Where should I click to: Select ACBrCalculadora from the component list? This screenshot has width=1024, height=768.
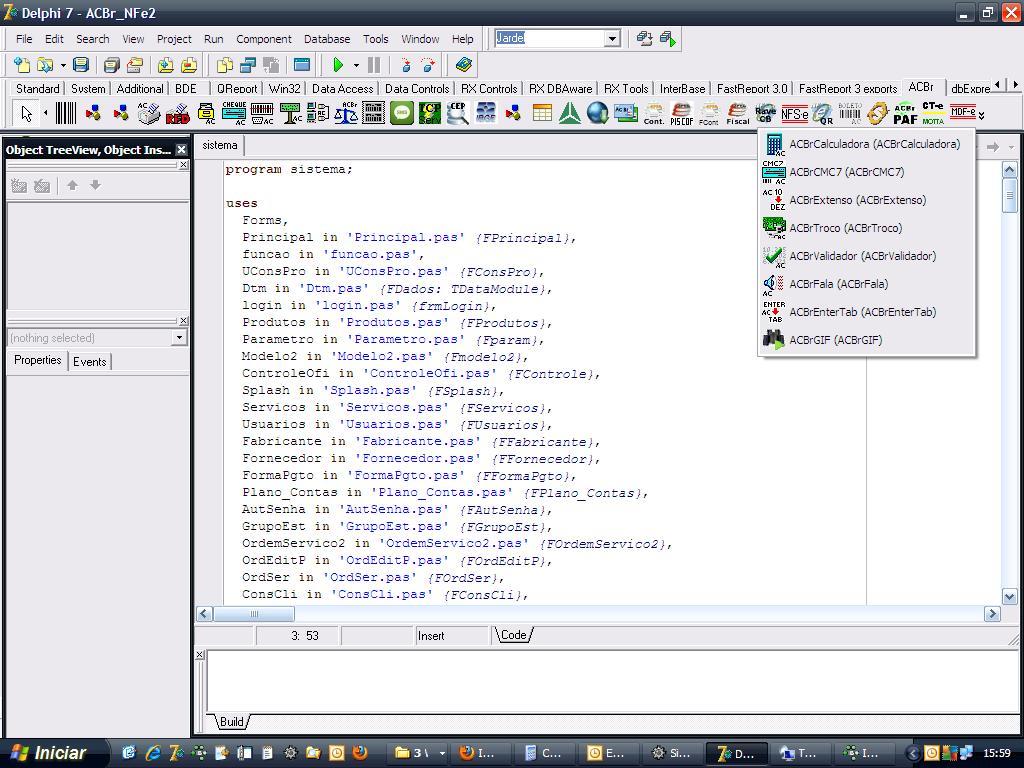click(x=862, y=144)
